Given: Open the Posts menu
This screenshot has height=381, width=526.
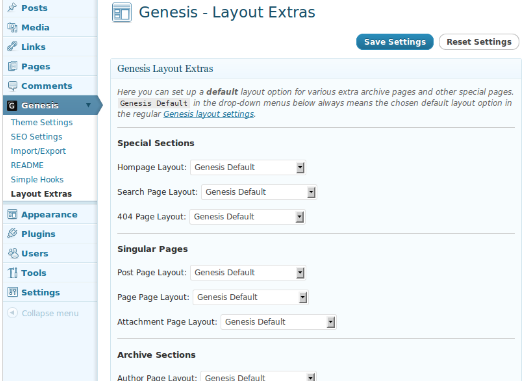Looking at the screenshot, I should (x=34, y=8).
